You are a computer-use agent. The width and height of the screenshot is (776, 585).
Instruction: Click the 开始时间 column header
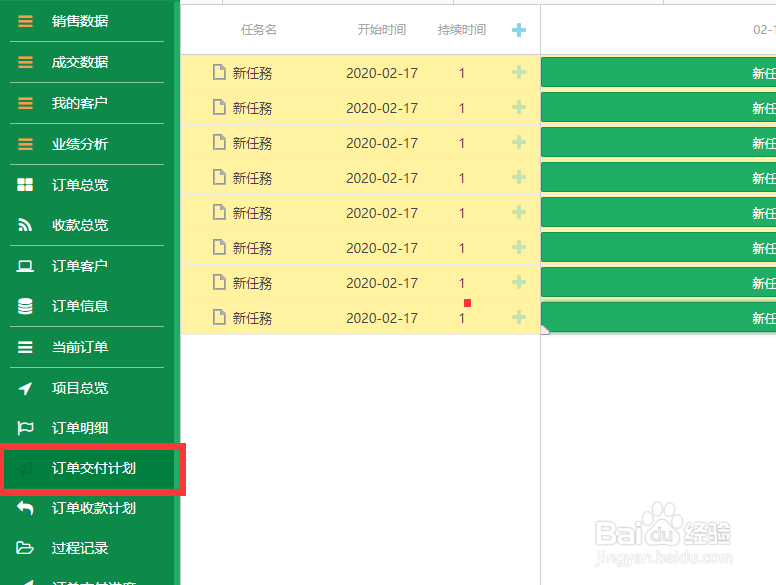(382, 30)
